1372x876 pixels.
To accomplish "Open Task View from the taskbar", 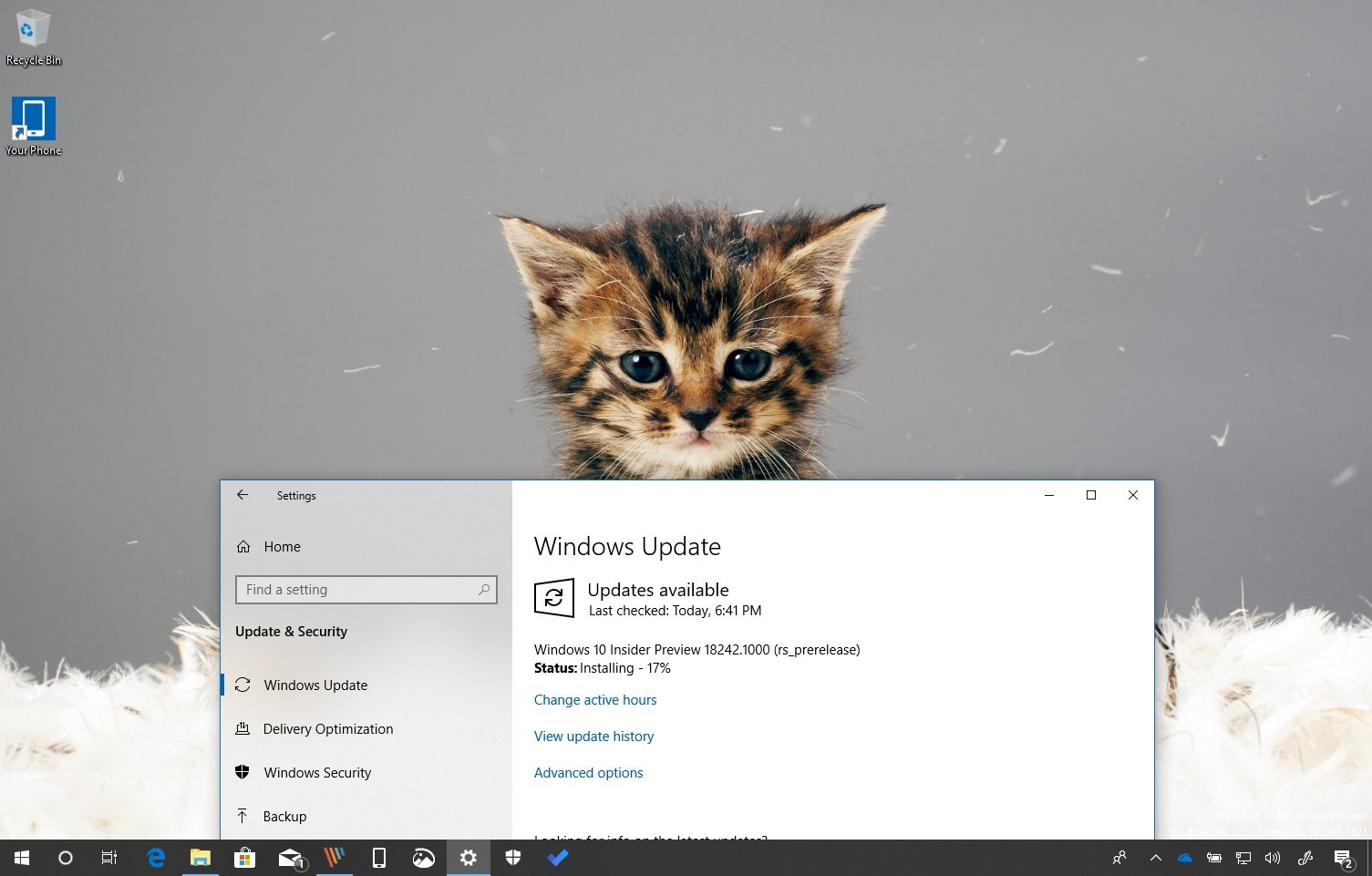I will point(109,858).
